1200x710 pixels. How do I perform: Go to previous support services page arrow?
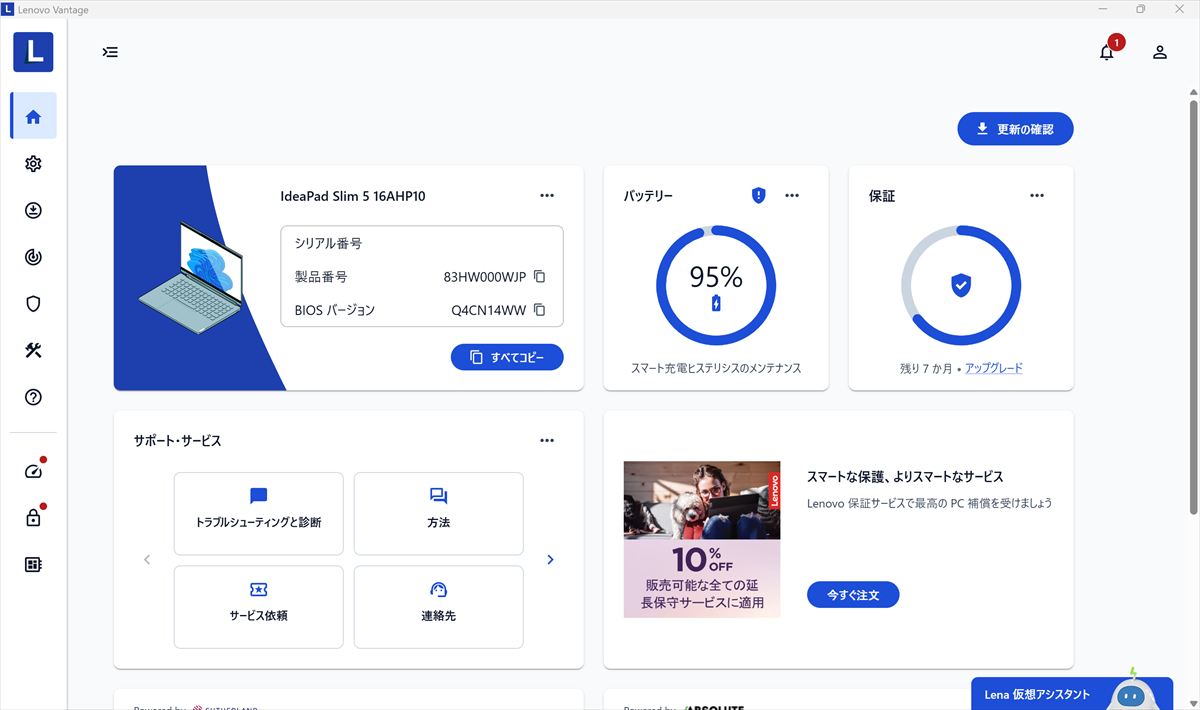click(147, 560)
